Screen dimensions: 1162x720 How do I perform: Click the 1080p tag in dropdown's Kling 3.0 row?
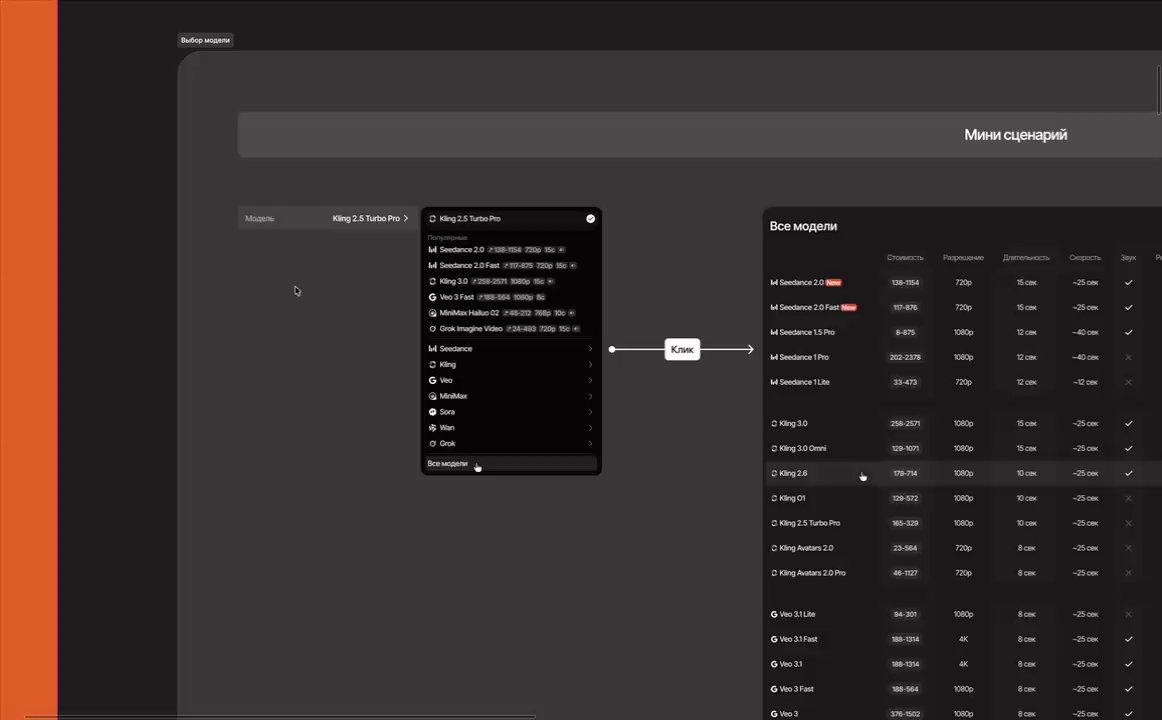(520, 281)
